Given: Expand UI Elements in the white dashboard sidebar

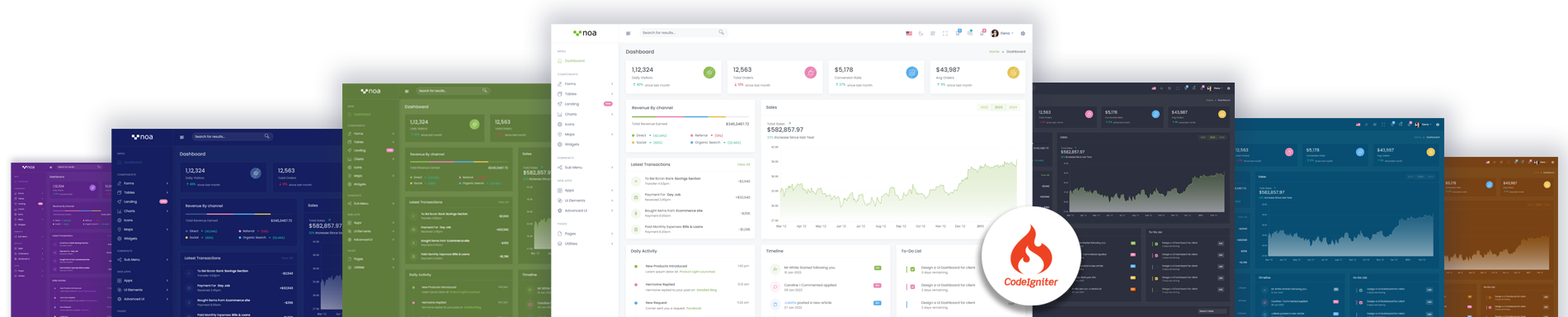Looking at the screenshot, I should pyautogui.click(x=586, y=201).
